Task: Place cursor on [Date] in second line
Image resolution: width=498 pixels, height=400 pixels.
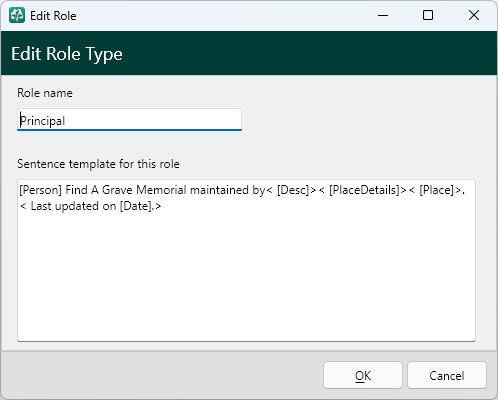Action: point(135,206)
